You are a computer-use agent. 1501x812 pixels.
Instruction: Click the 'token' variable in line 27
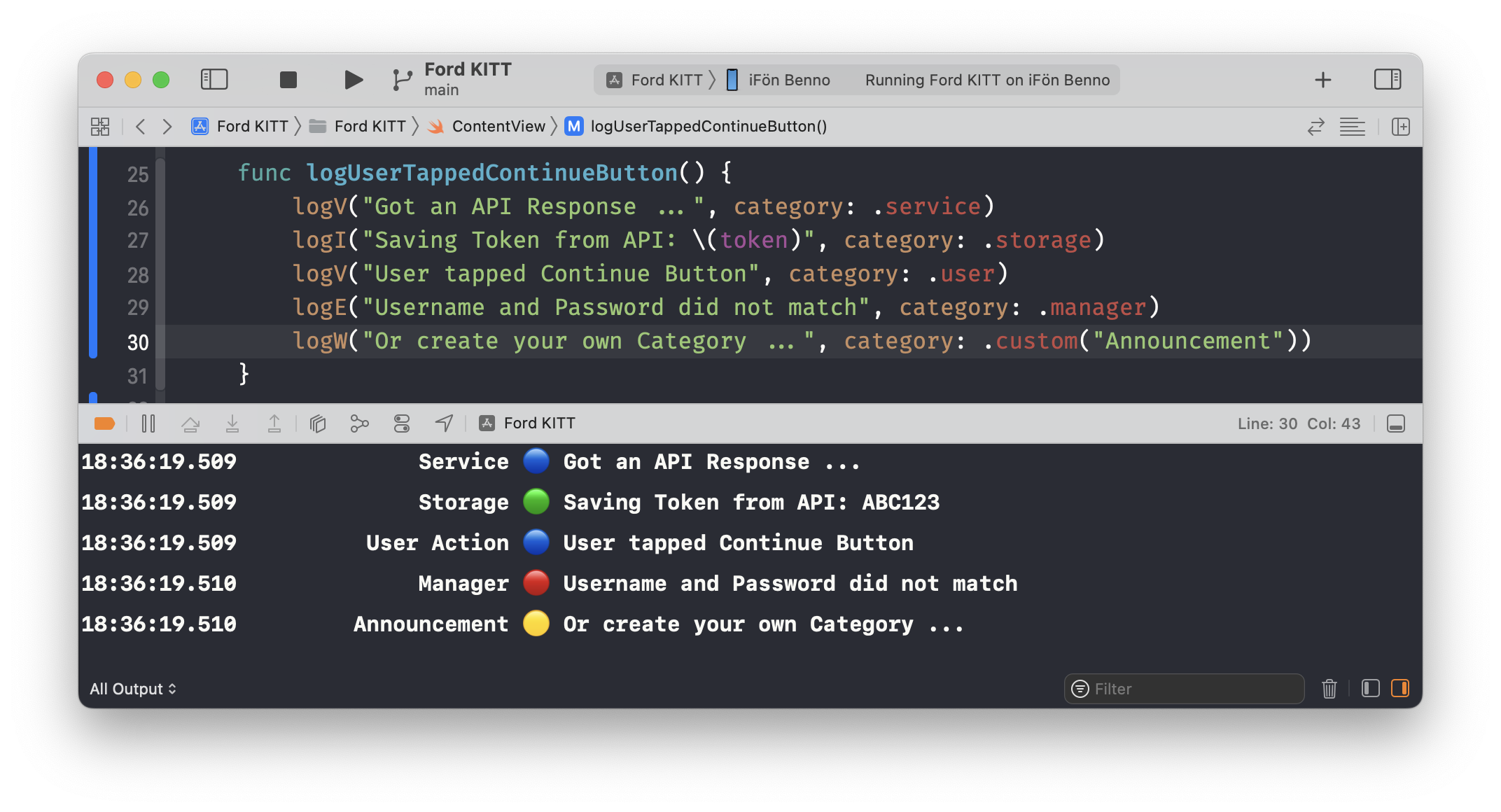pos(754,240)
